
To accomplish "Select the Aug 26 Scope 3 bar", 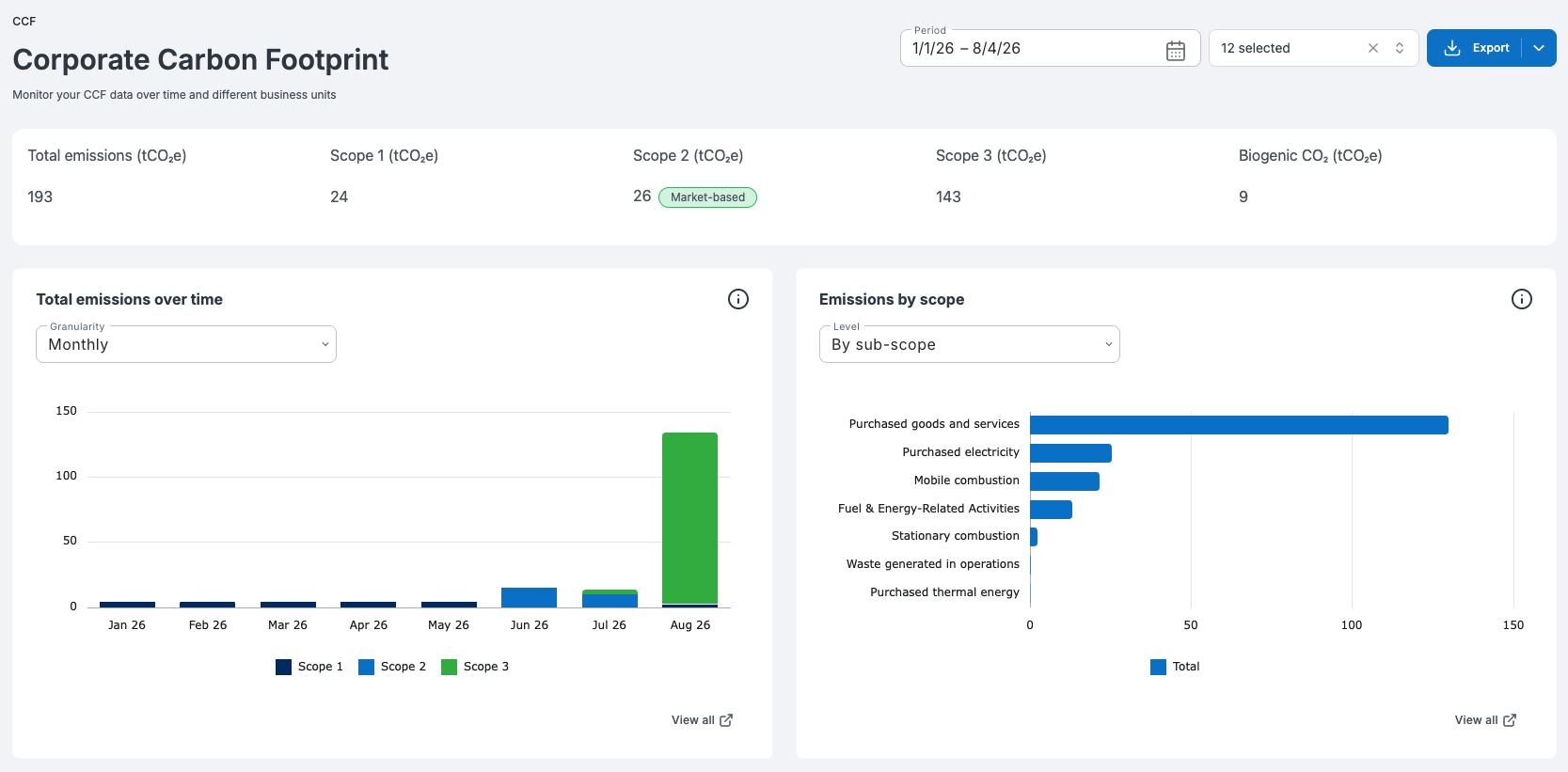I will [689, 518].
